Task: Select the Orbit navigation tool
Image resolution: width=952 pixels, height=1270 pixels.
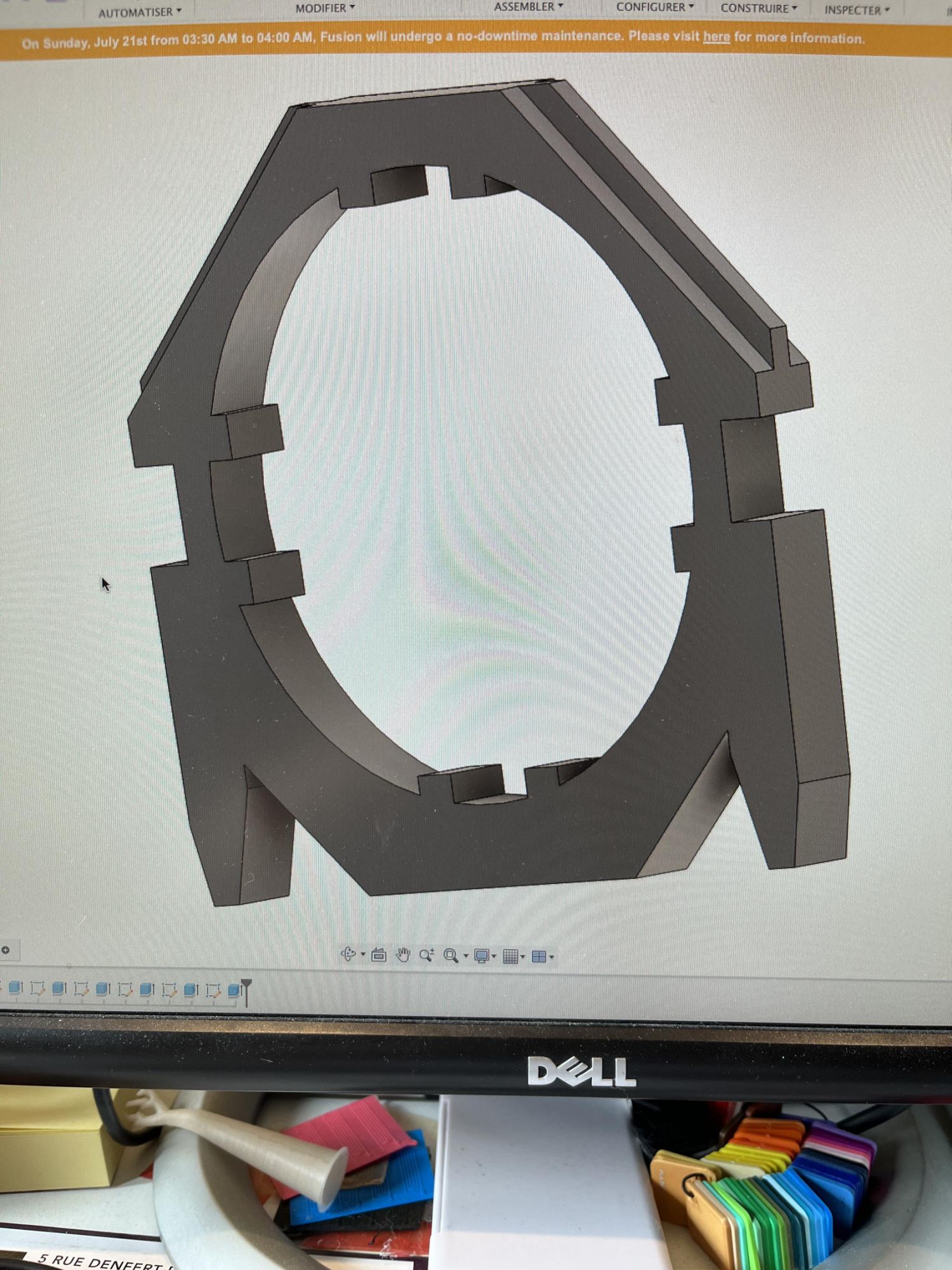Action: tap(348, 954)
